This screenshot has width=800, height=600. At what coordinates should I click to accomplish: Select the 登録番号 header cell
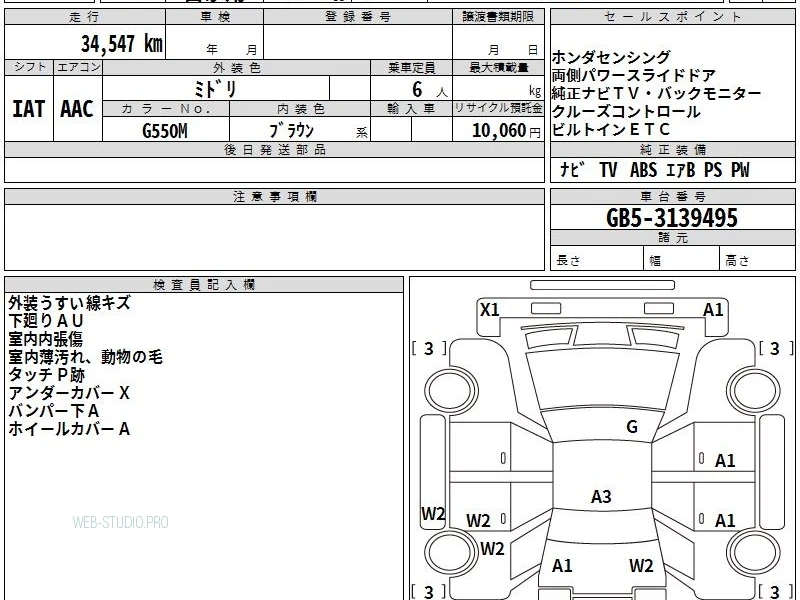point(358,17)
